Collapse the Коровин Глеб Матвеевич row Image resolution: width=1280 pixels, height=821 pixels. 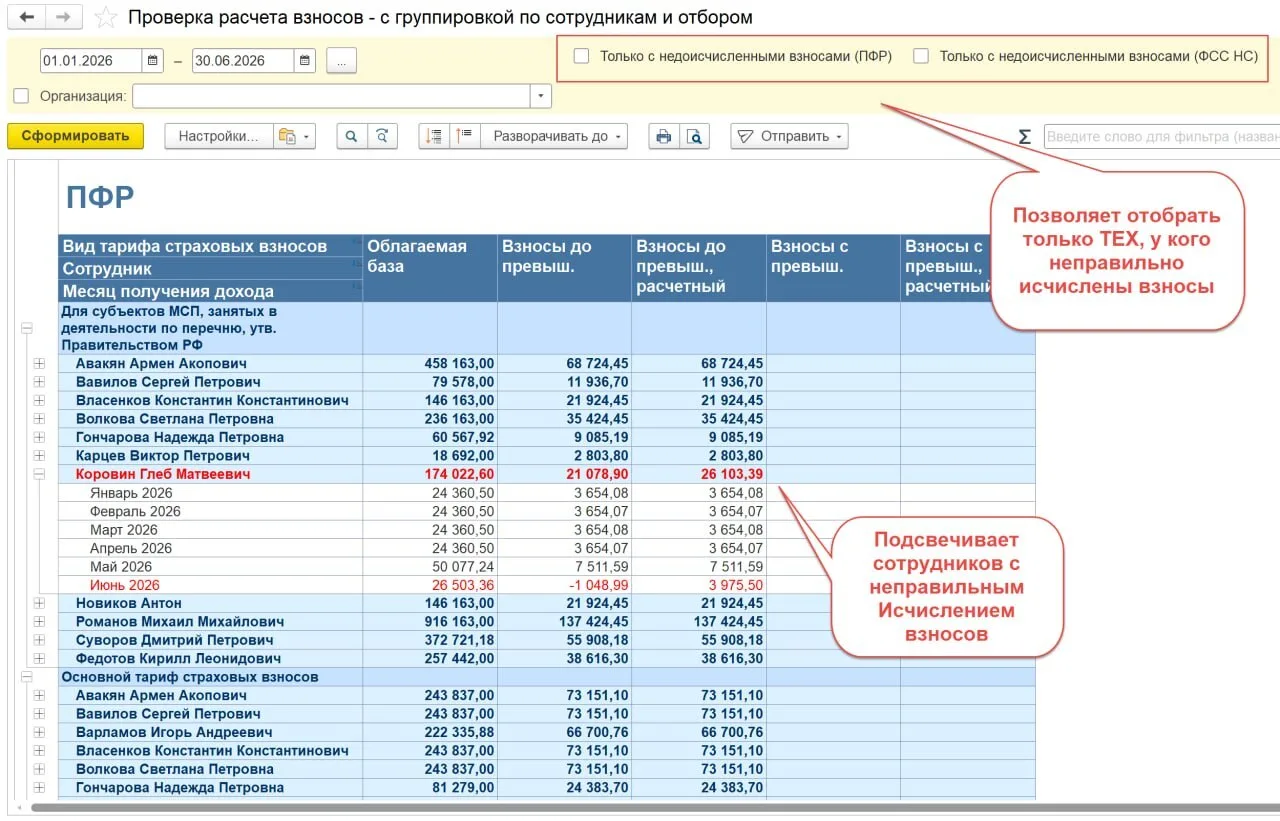point(40,474)
